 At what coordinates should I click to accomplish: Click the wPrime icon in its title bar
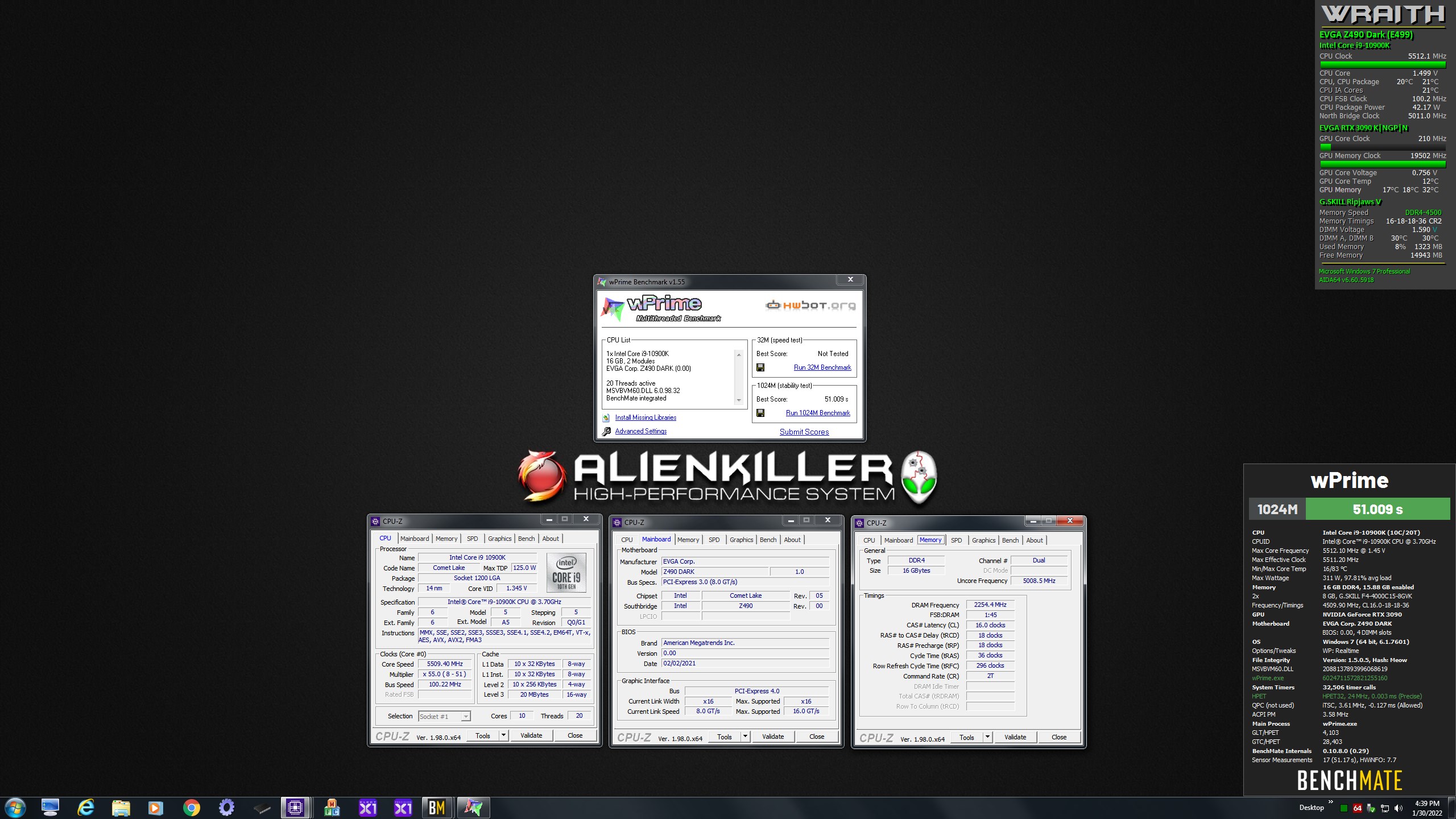[602, 282]
